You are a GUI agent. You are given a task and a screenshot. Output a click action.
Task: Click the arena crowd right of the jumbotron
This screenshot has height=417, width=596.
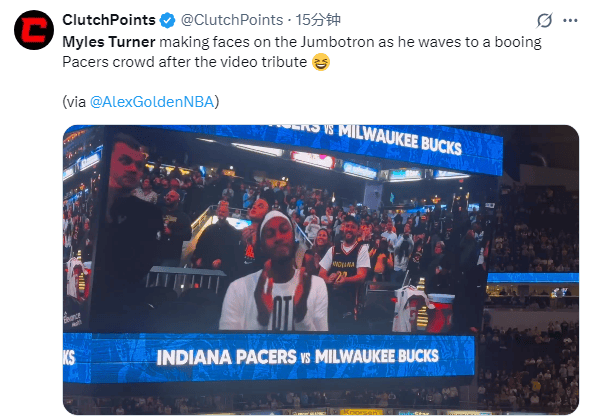pos(532,228)
